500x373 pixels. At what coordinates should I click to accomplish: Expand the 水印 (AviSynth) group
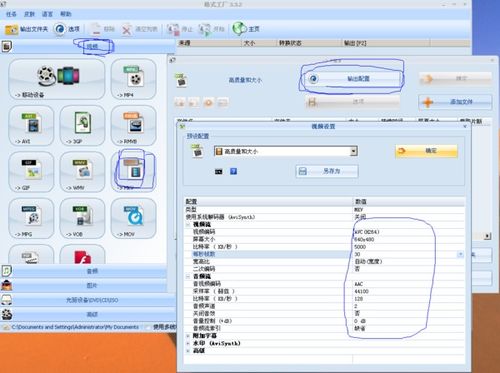coord(188,343)
